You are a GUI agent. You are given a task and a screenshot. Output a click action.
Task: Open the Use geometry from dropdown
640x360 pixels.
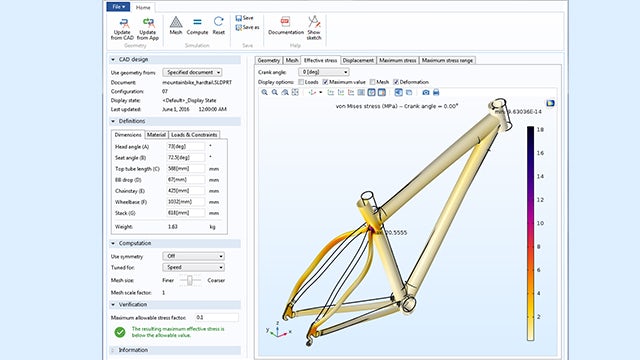pyautogui.click(x=192, y=72)
